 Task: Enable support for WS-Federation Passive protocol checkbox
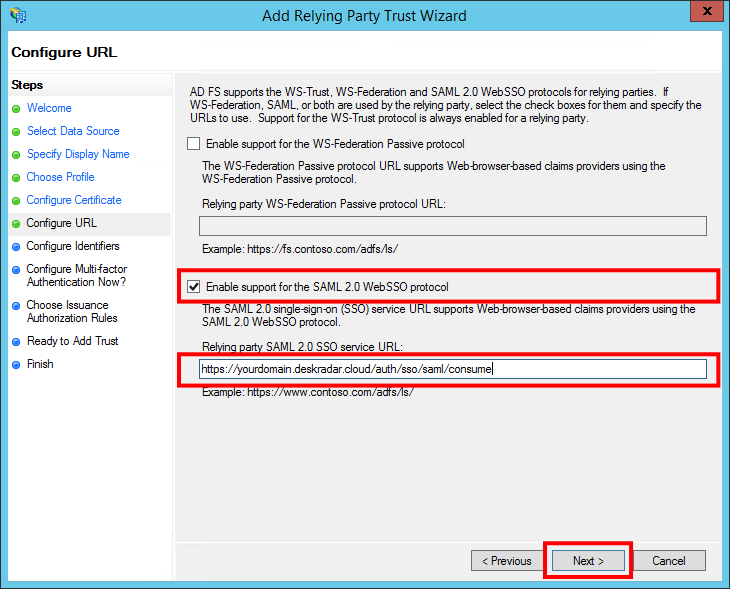tap(194, 143)
